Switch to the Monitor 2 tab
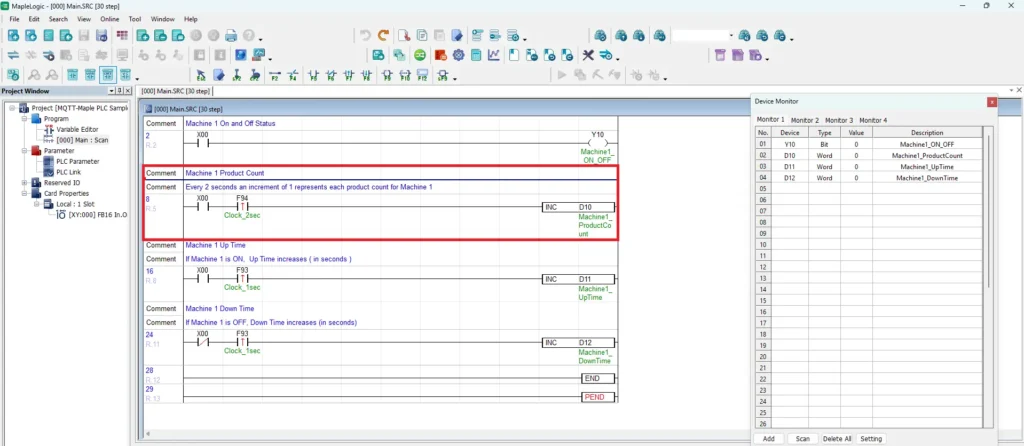Image resolution: width=1024 pixels, height=446 pixels. pyautogui.click(x=802, y=120)
